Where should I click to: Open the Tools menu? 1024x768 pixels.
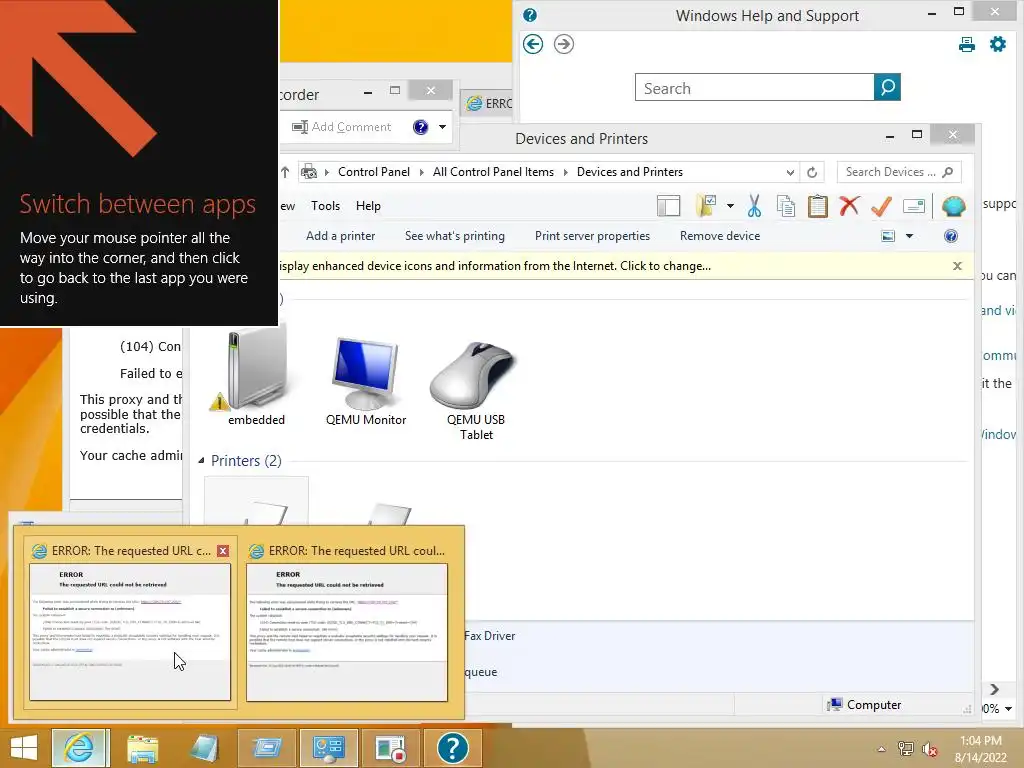pyautogui.click(x=325, y=206)
